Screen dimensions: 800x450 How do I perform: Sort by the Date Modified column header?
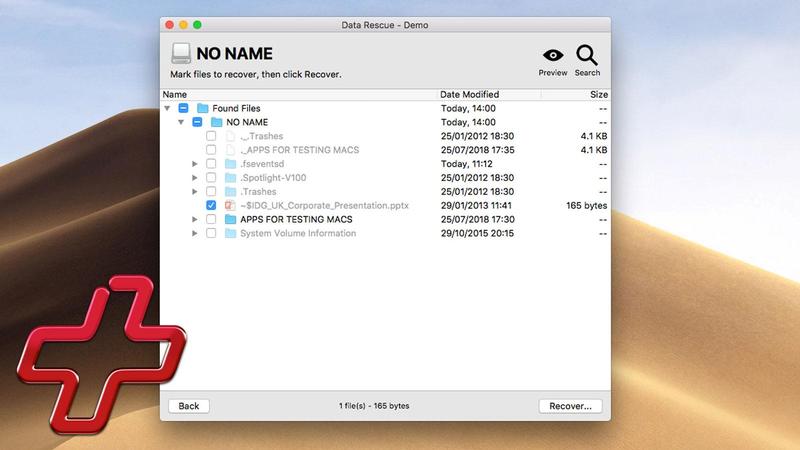point(489,94)
